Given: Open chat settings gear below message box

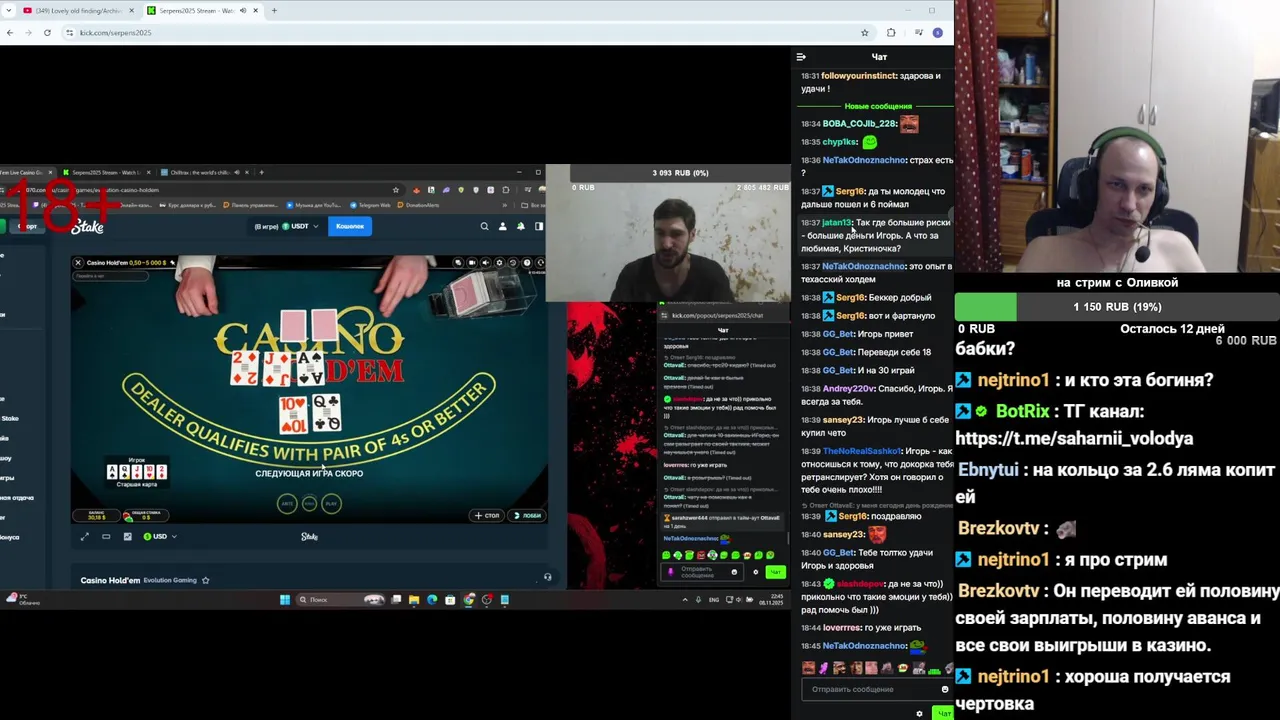Looking at the screenshot, I should pyautogui.click(x=919, y=713).
